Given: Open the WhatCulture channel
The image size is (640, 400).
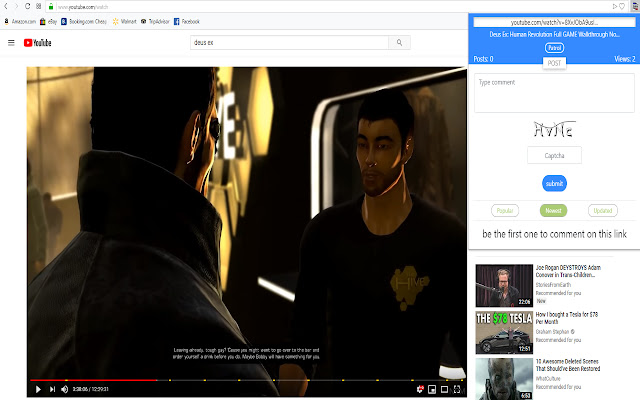Looking at the screenshot, I should (548, 378).
